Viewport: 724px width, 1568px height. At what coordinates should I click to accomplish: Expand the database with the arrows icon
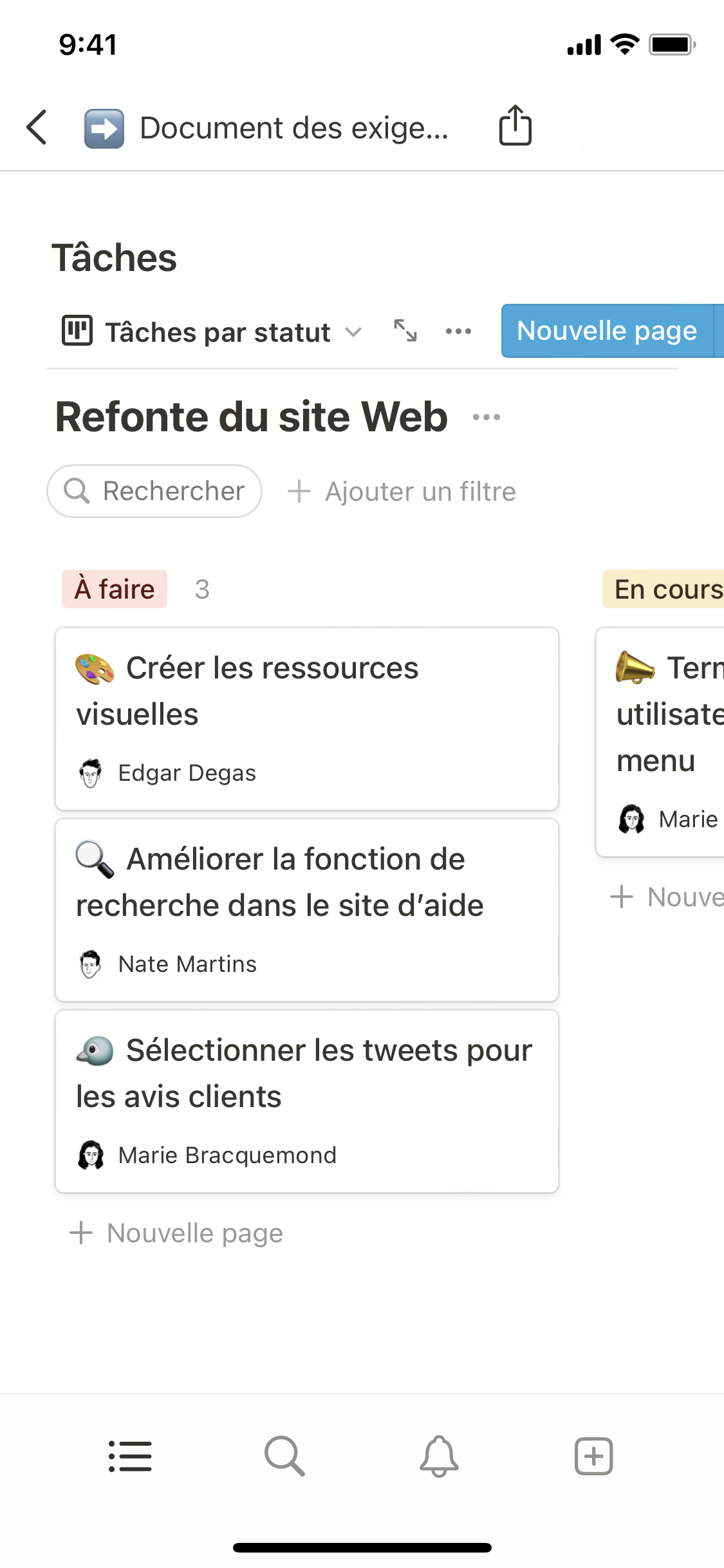pyautogui.click(x=405, y=331)
